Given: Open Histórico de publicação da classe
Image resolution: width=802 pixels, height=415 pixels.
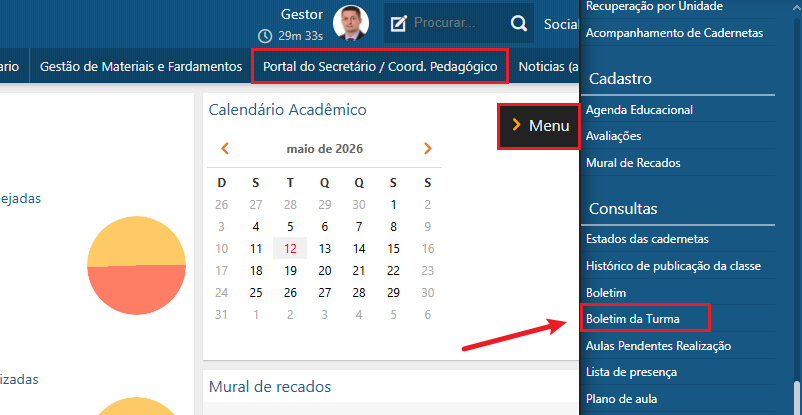Looking at the screenshot, I should (x=673, y=266).
